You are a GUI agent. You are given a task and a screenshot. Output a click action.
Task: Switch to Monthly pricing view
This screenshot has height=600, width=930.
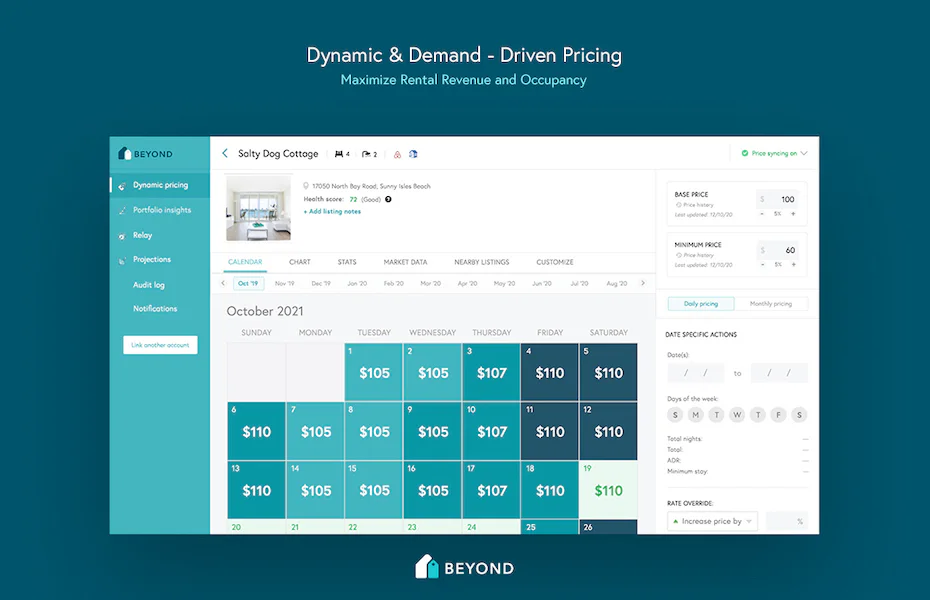[771, 304]
